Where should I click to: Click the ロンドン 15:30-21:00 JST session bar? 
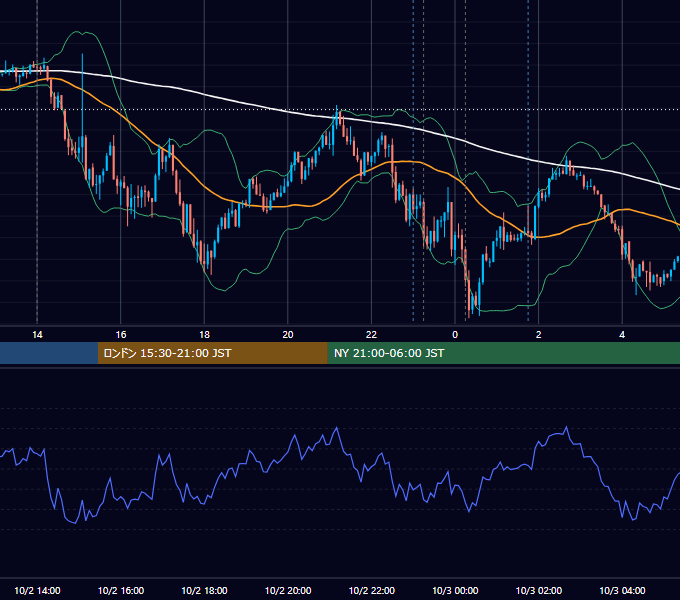(212, 353)
